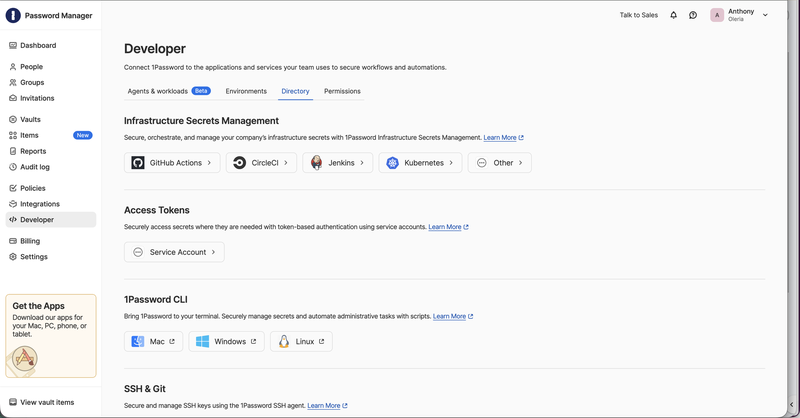The height and width of the screenshot is (418, 800).
Task: Click the Beta badge on Agents tab
Action: tap(201, 91)
